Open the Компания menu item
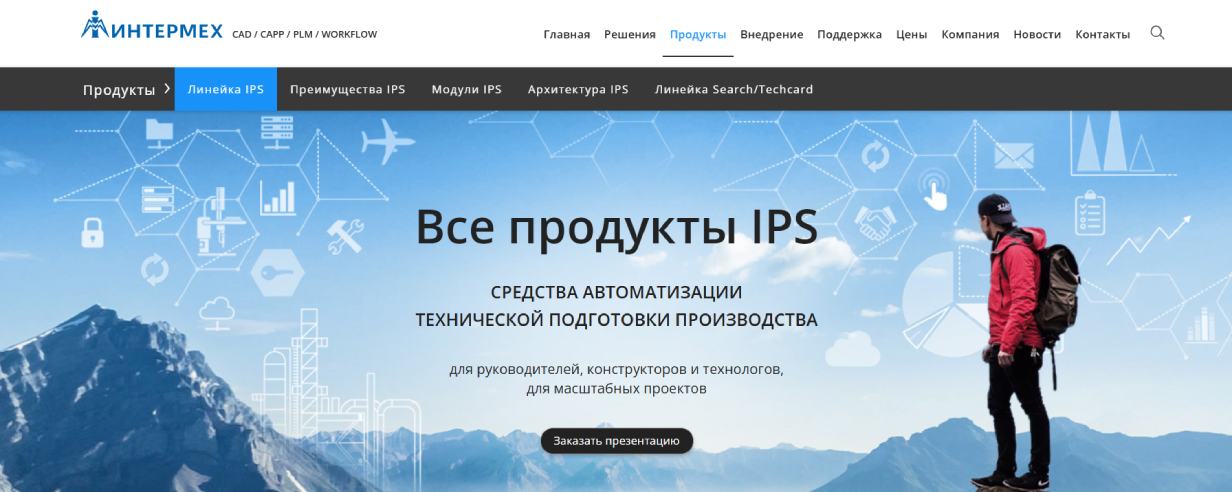The image size is (1232, 492). (x=969, y=34)
